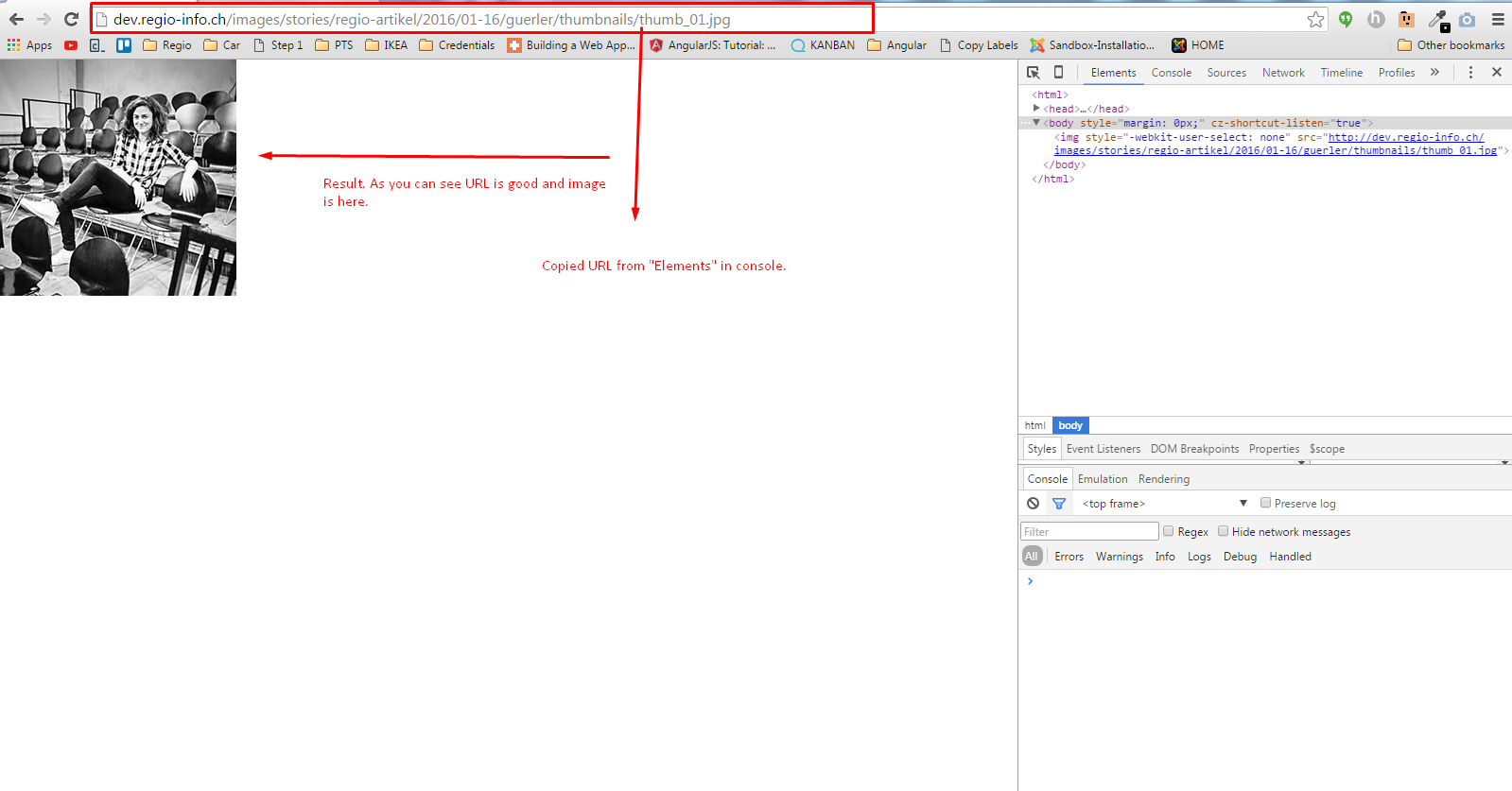Image resolution: width=1512 pixels, height=791 pixels.
Task: Show only Info console messages
Action: tap(1165, 557)
